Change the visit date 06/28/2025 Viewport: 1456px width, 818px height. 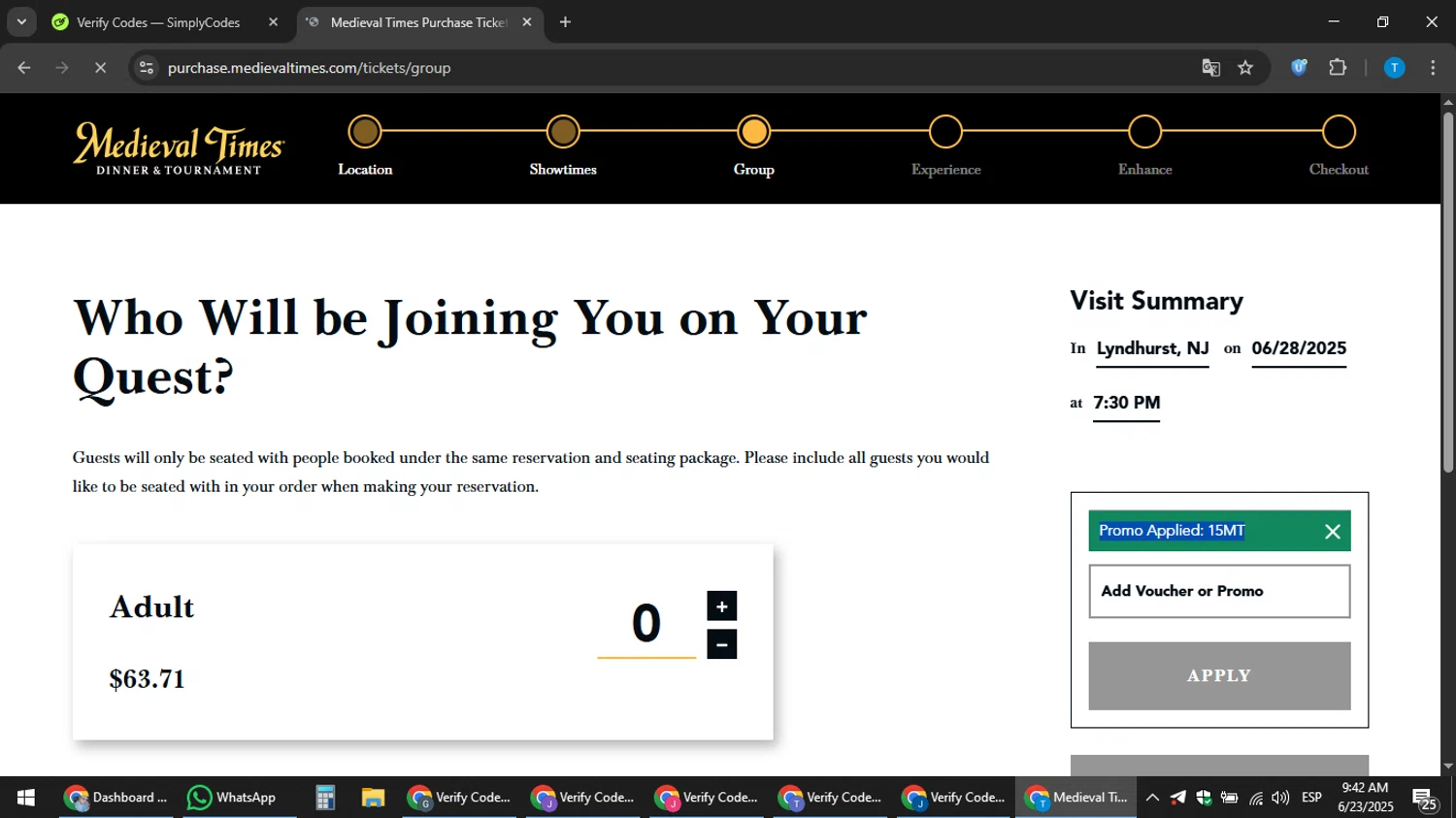point(1299,348)
